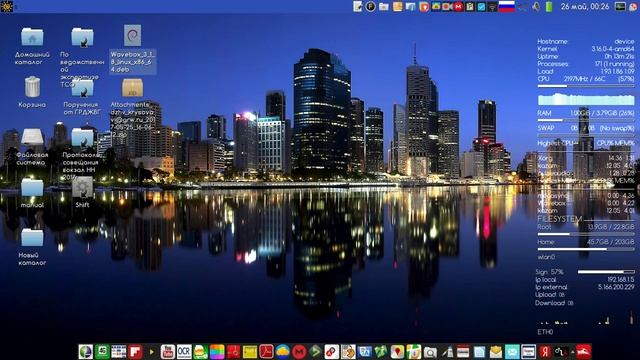The width and height of the screenshot is (640, 360).
Task: Open the Wi-Fi network tray icon
Action: (x=492, y=7)
